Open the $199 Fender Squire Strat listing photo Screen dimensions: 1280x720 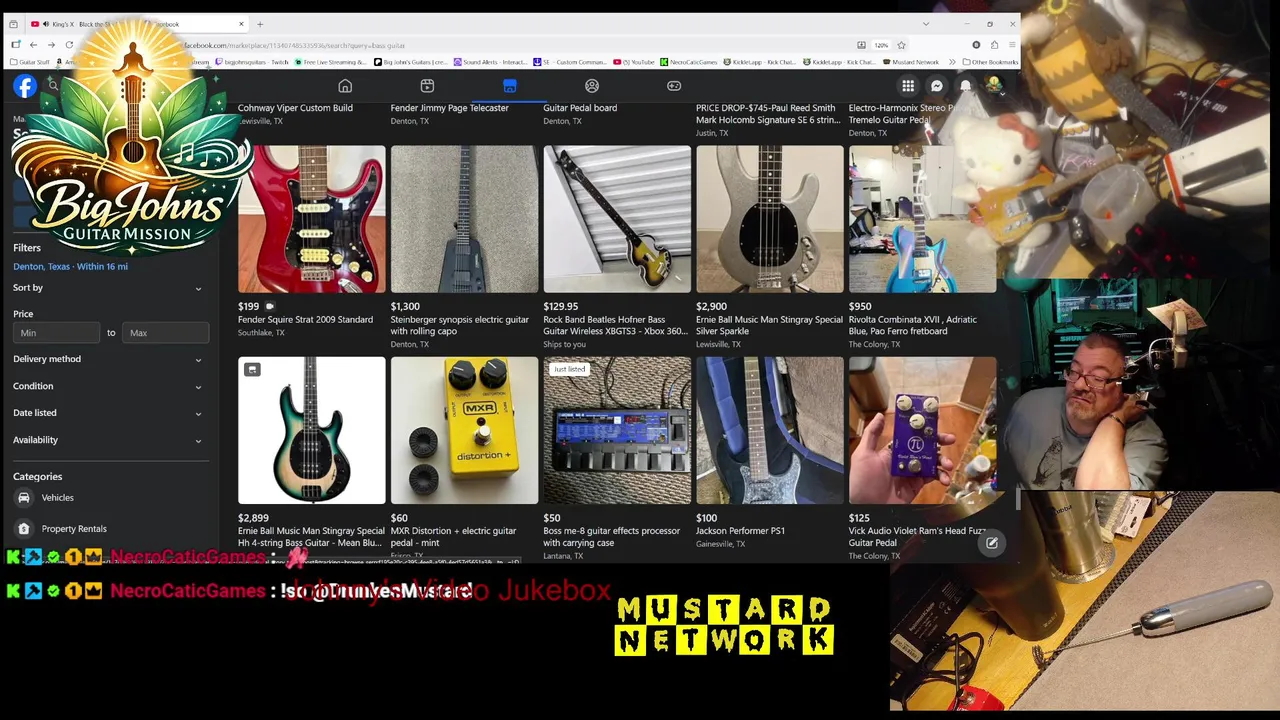(312, 219)
